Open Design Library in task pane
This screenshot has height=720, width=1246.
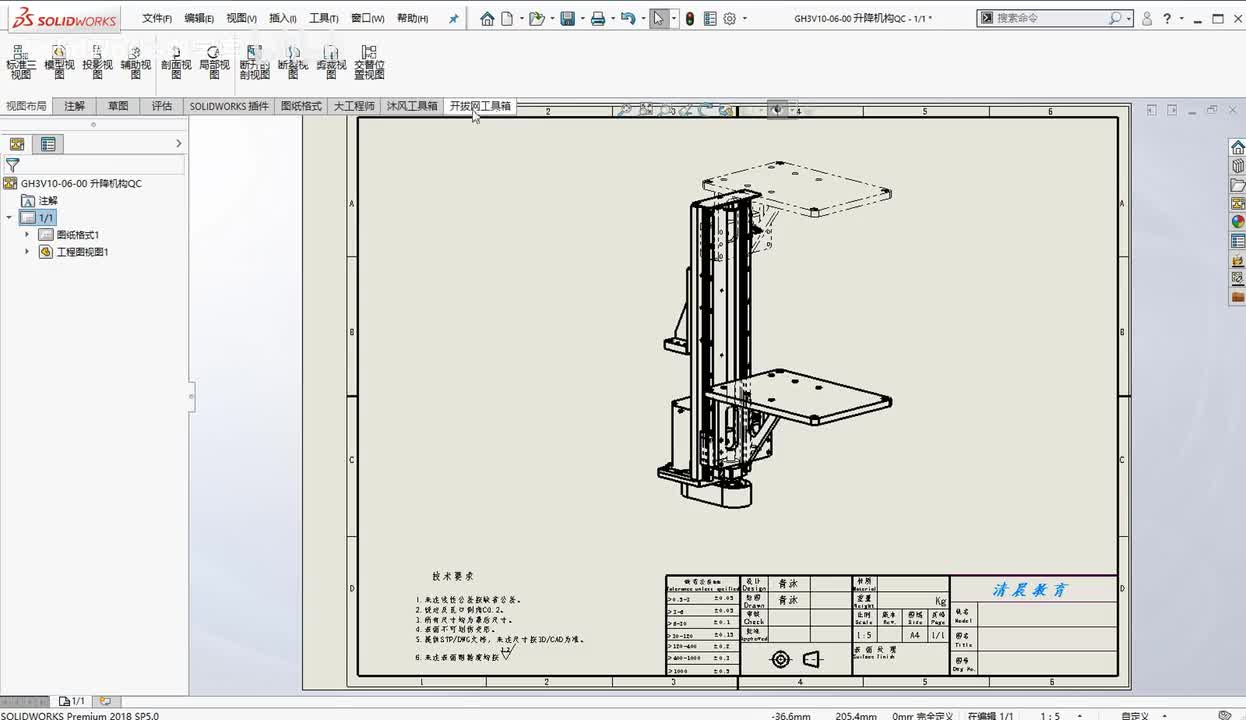(1238, 166)
